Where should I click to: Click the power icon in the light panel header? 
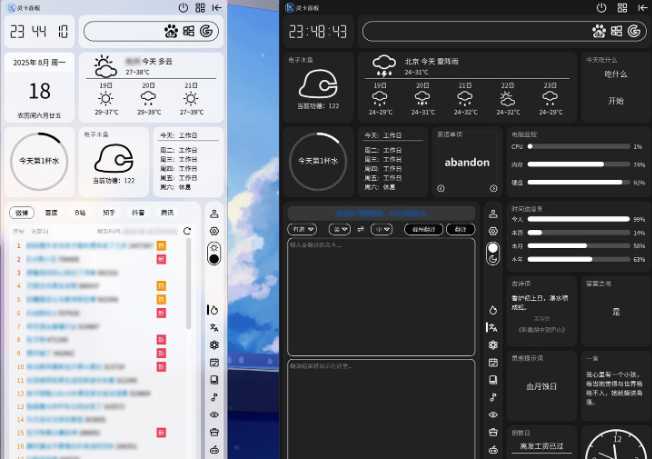pyautogui.click(x=183, y=8)
